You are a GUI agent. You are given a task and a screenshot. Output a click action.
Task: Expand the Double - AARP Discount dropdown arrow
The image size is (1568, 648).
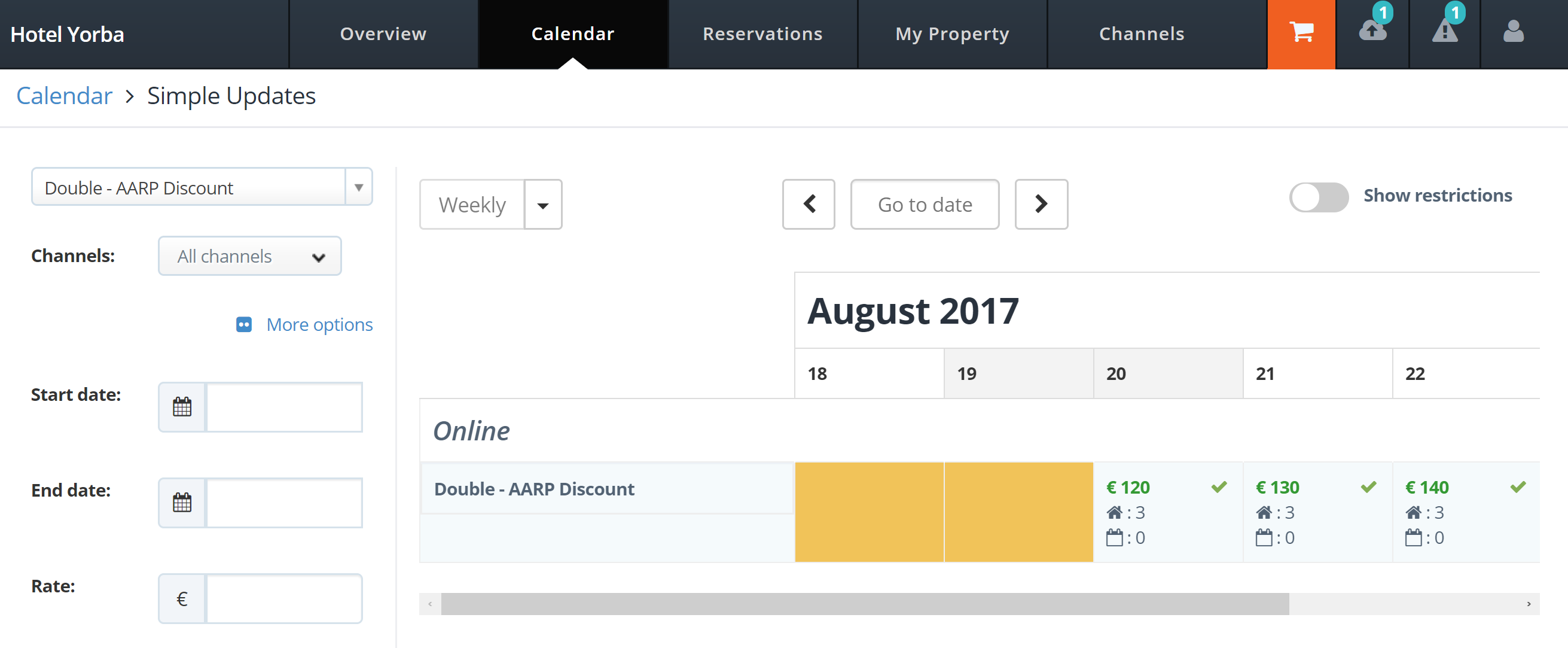359,187
